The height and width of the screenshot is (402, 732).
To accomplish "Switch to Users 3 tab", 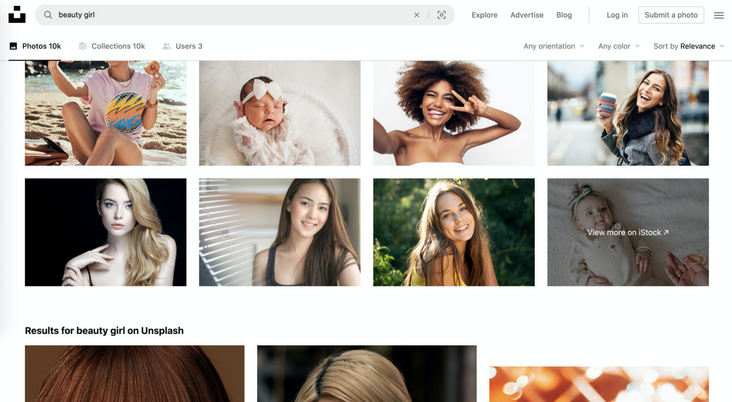I will (x=182, y=46).
